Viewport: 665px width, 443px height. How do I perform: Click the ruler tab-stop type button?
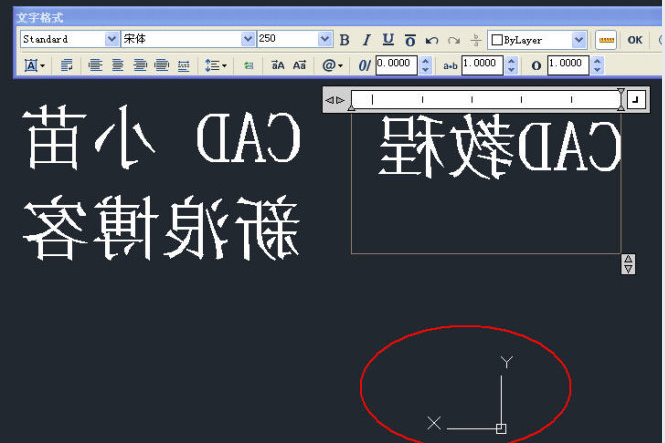[636, 100]
